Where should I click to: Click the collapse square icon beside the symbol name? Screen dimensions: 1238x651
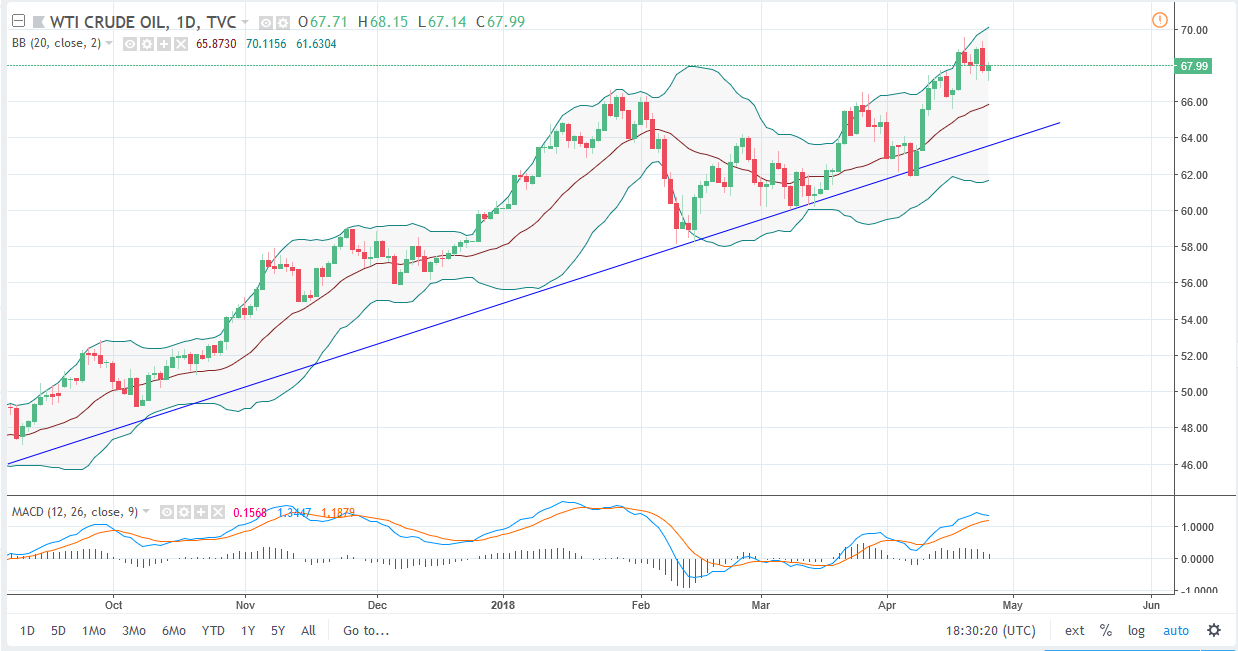(18, 20)
